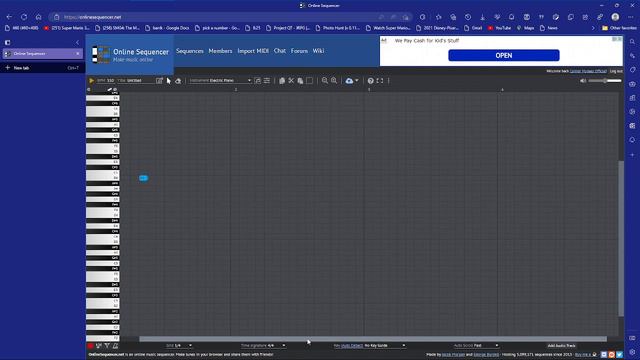Toggle fullscreen mode in the sequencer
This screenshot has height=360, width=640.
[380, 81]
